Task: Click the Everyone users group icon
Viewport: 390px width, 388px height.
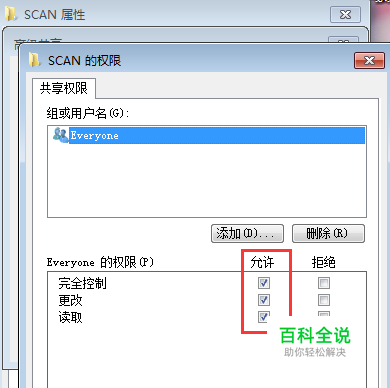Action: pyautogui.click(x=60, y=135)
